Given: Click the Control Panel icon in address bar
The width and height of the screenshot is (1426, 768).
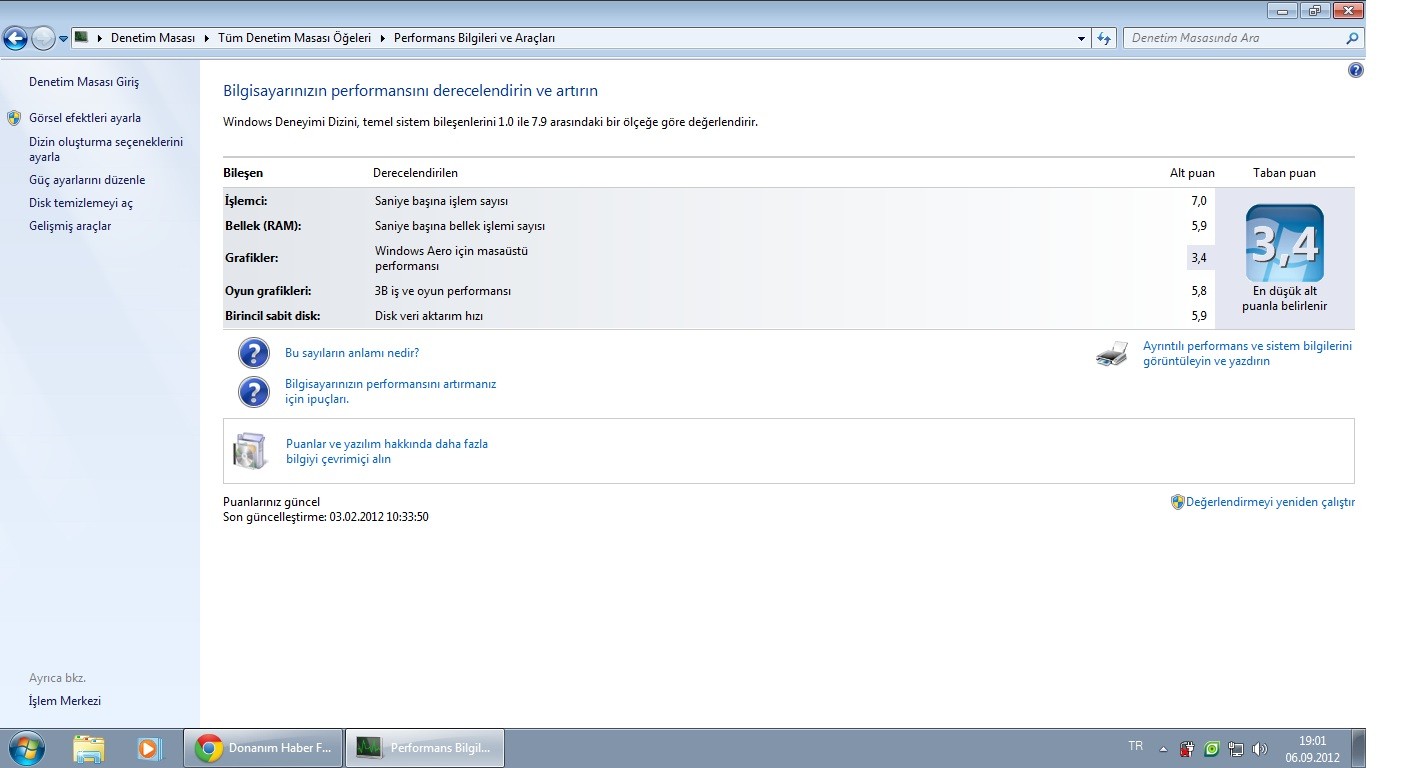Looking at the screenshot, I should [83, 38].
